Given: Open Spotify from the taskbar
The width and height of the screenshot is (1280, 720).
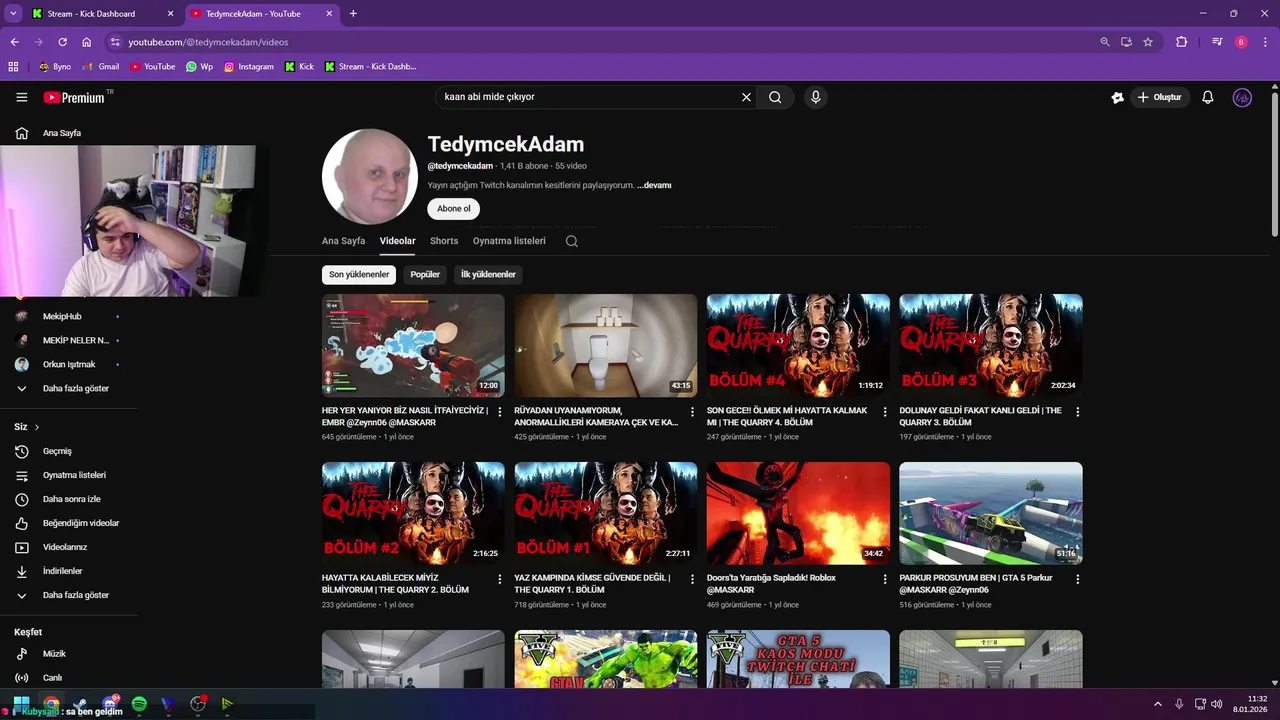Looking at the screenshot, I should pos(139,704).
